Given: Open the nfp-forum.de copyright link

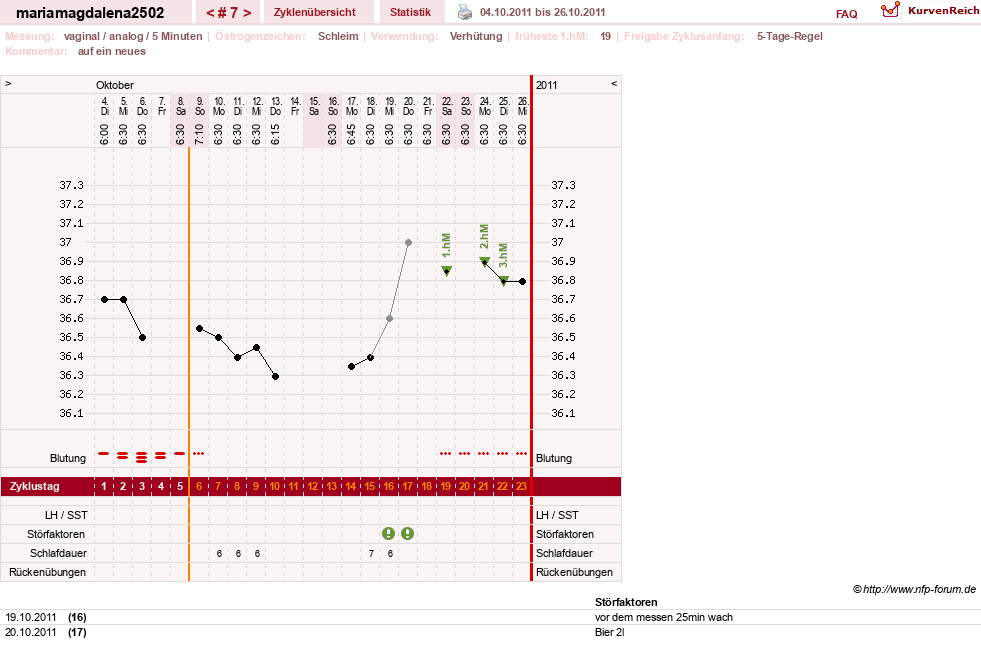Looking at the screenshot, I should click(x=914, y=589).
